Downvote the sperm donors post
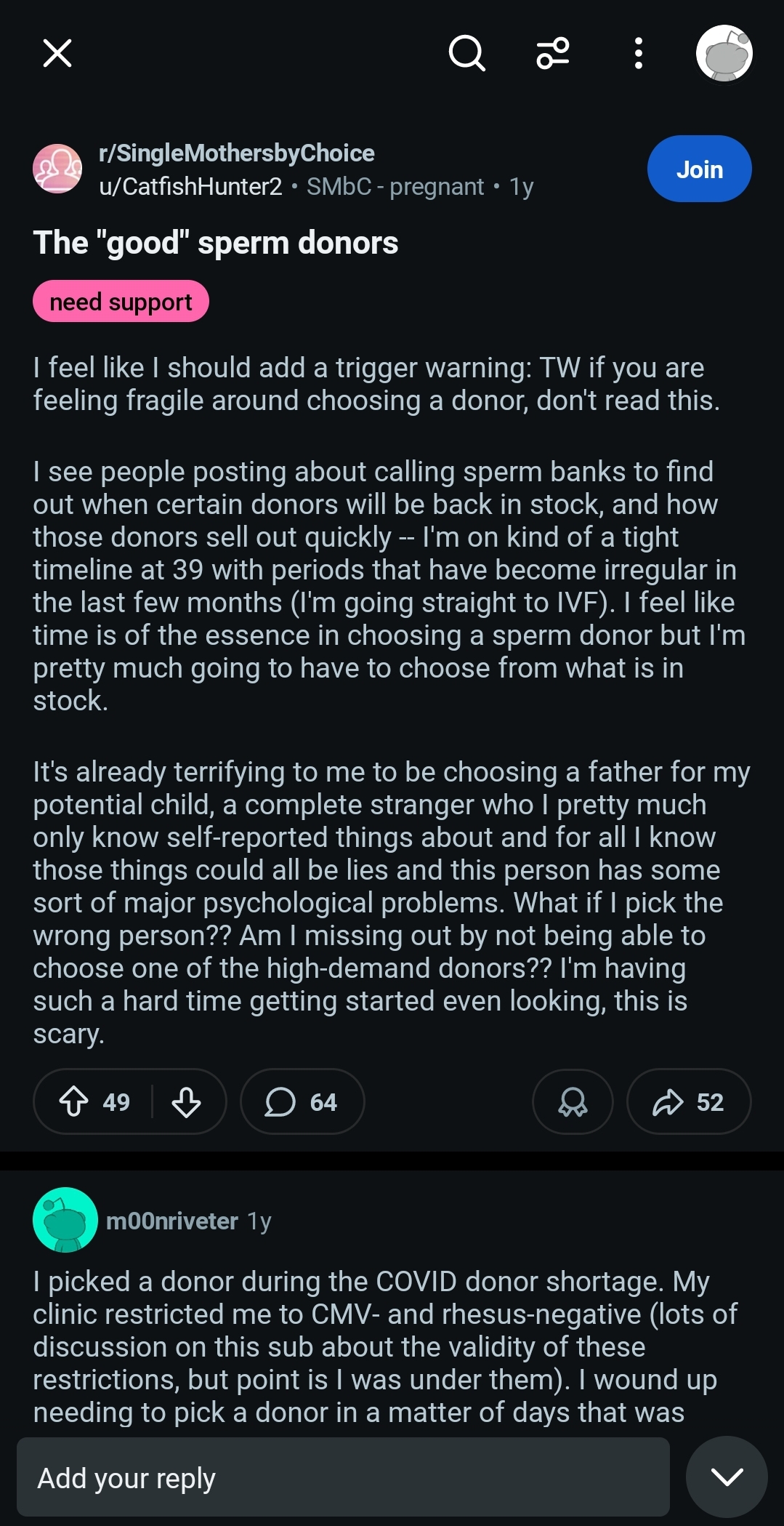 click(187, 1101)
